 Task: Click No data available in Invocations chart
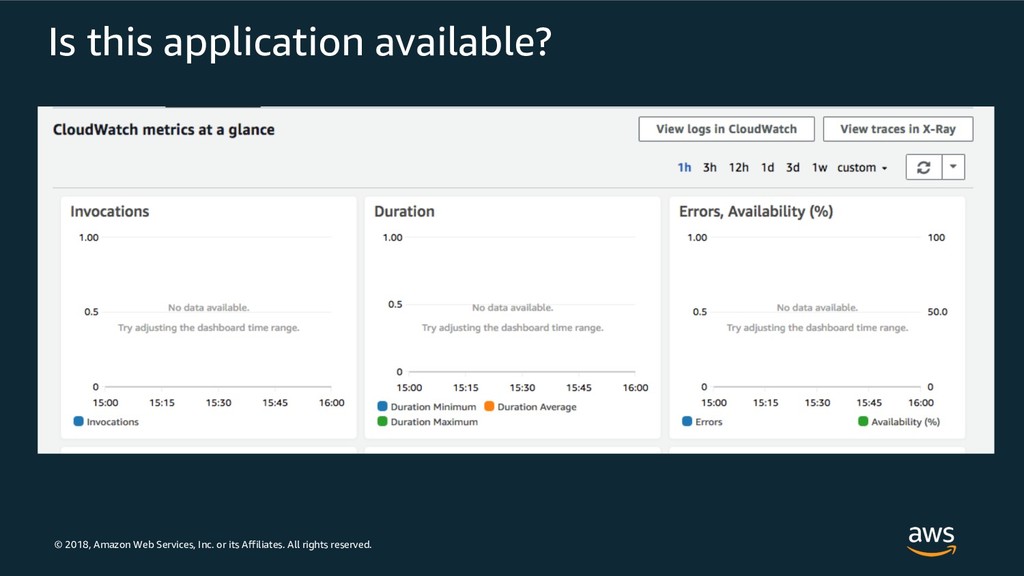(x=208, y=308)
